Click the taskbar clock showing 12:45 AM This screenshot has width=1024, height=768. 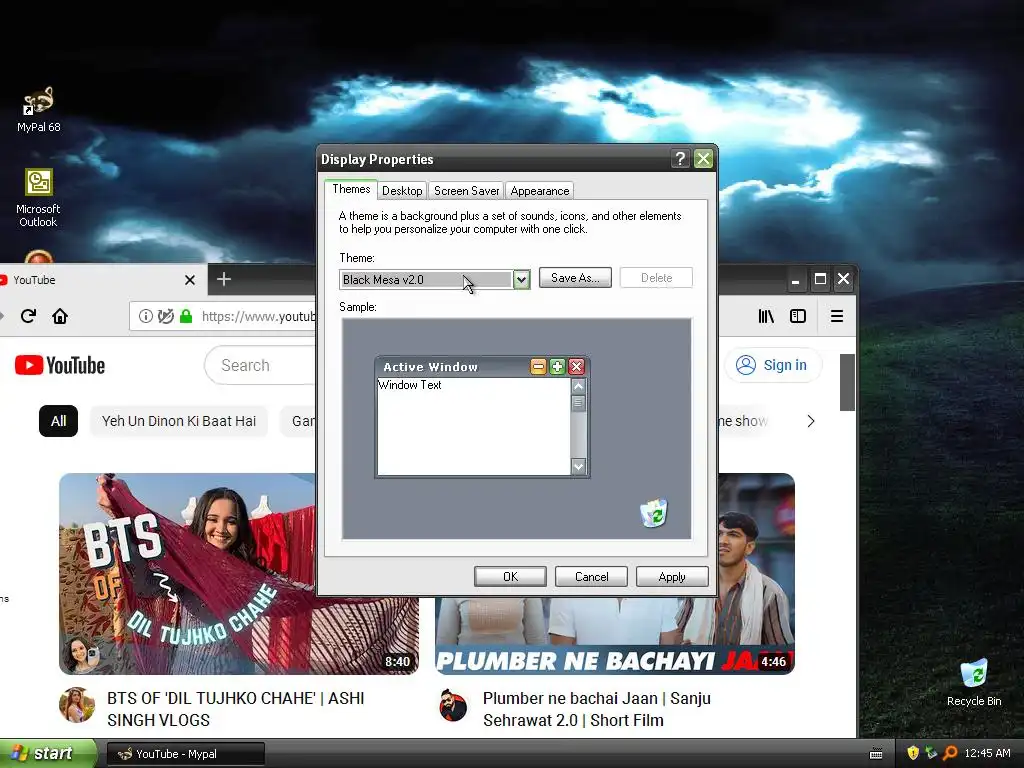[987, 753]
